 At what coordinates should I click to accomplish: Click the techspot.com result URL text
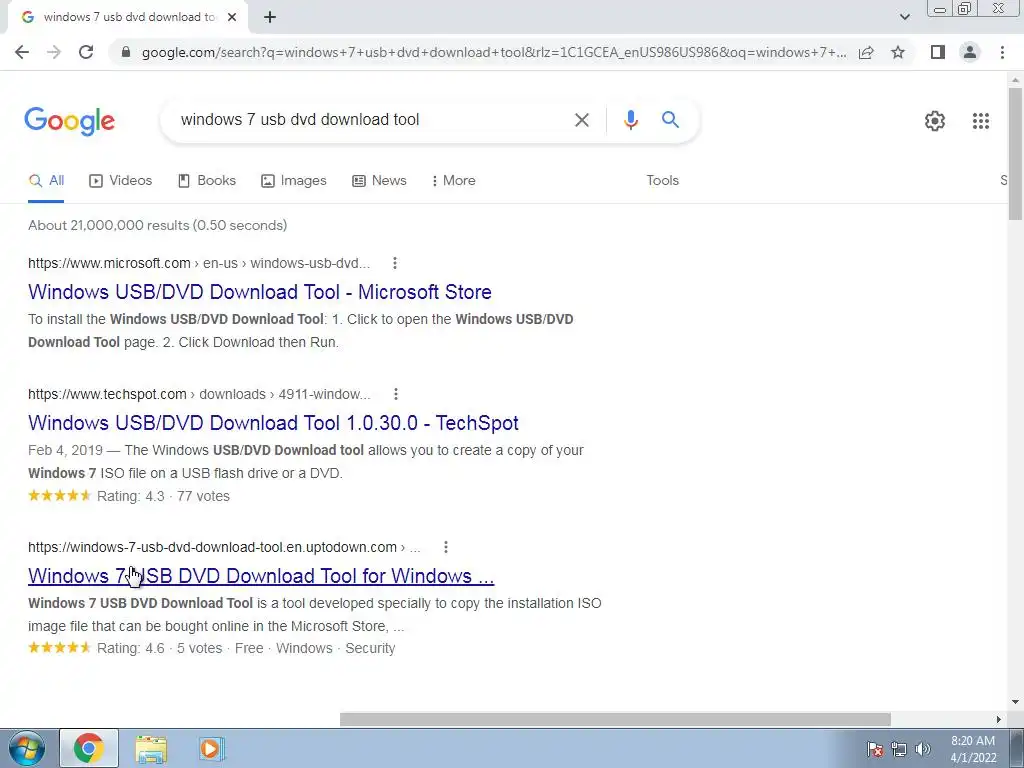(199, 394)
